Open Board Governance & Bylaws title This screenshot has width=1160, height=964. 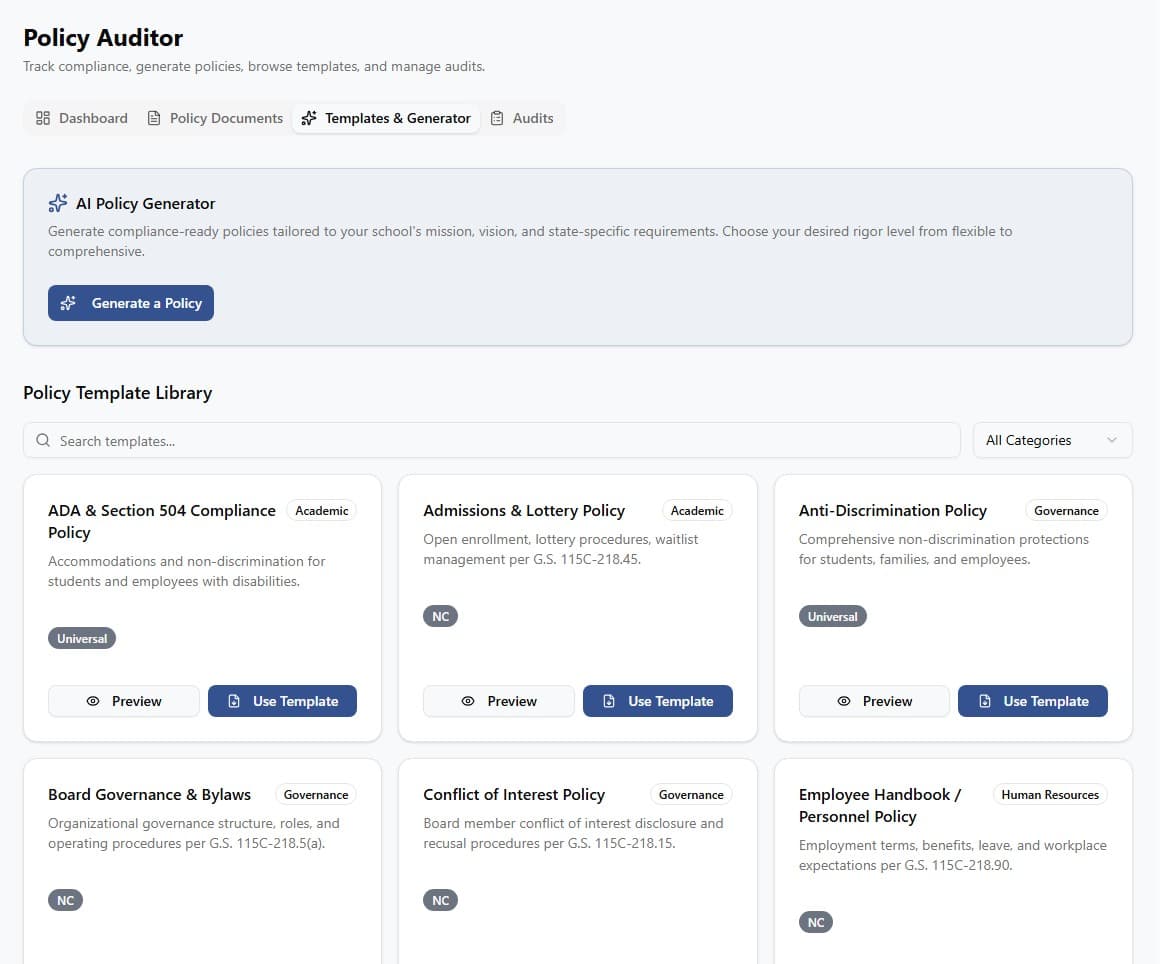[149, 795]
